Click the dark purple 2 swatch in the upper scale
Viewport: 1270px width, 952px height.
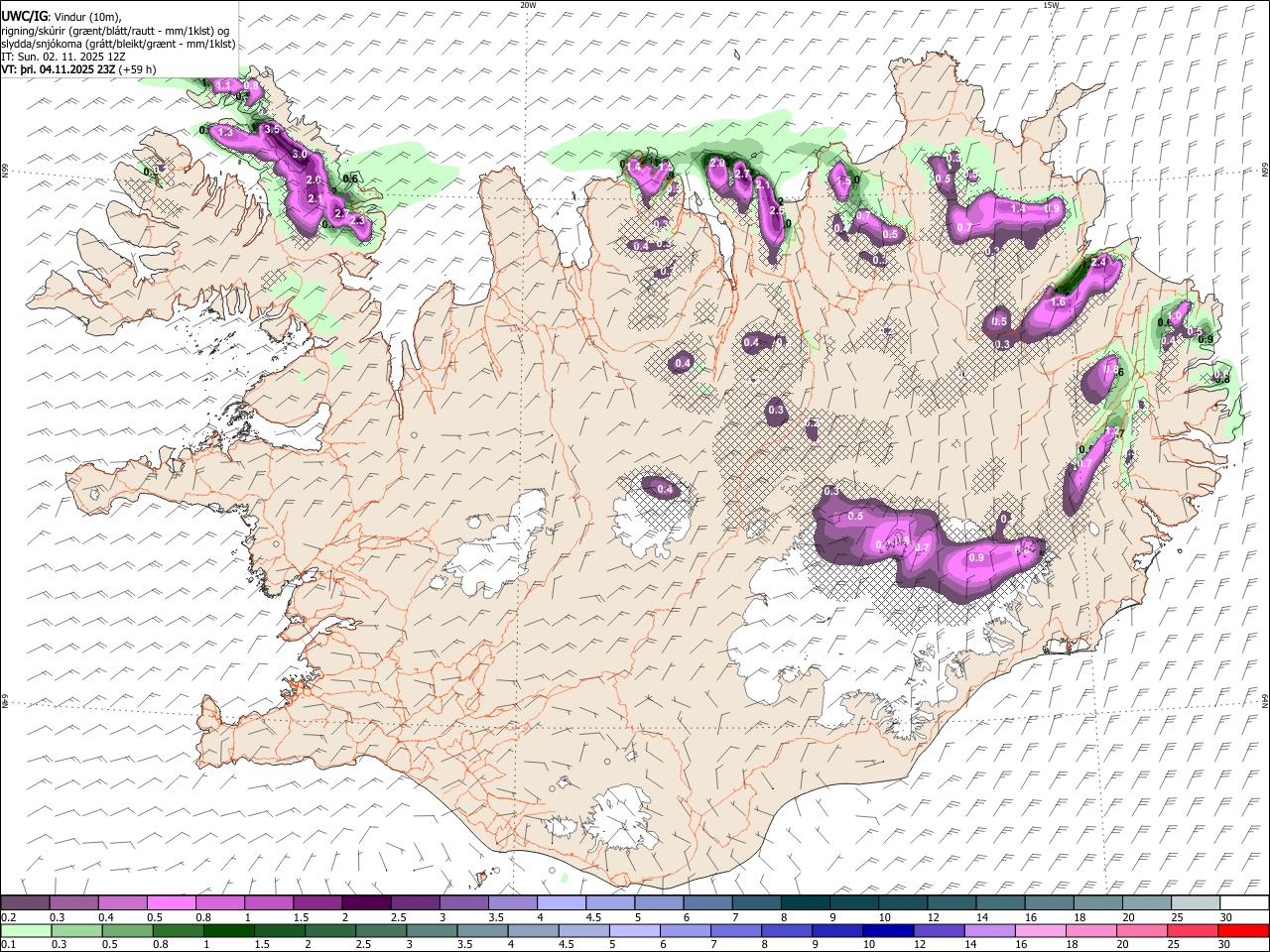(365, 902)
